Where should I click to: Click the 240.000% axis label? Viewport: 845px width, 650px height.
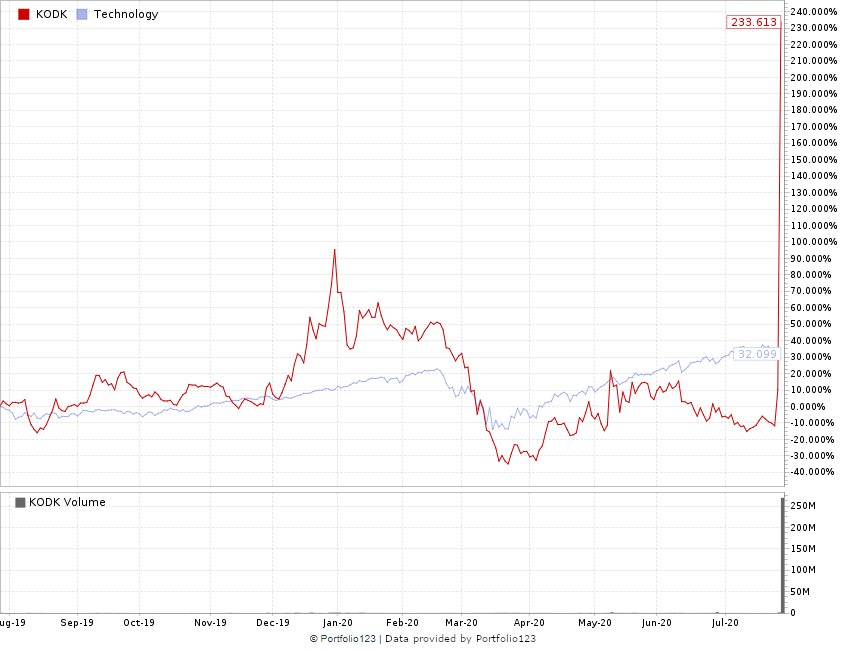pos(814,12)
